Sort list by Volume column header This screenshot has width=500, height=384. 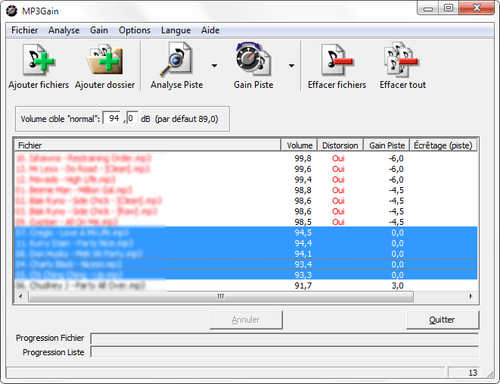[299, 145]
